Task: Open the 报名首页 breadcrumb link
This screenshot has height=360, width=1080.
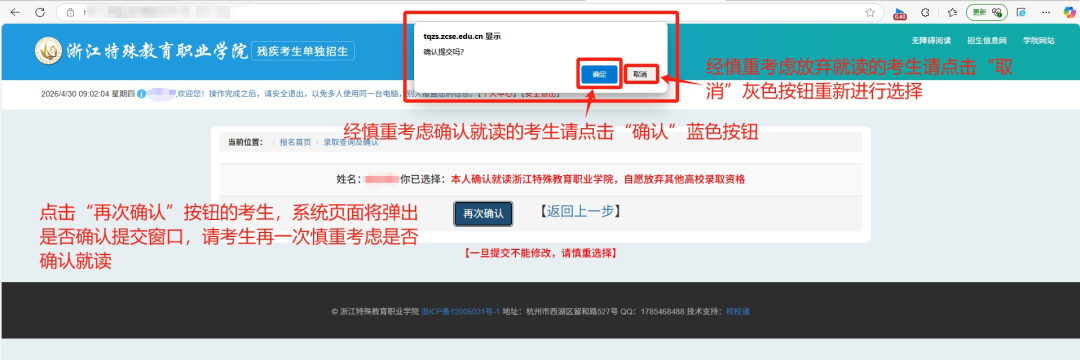Action: click(x=295, y=142)
